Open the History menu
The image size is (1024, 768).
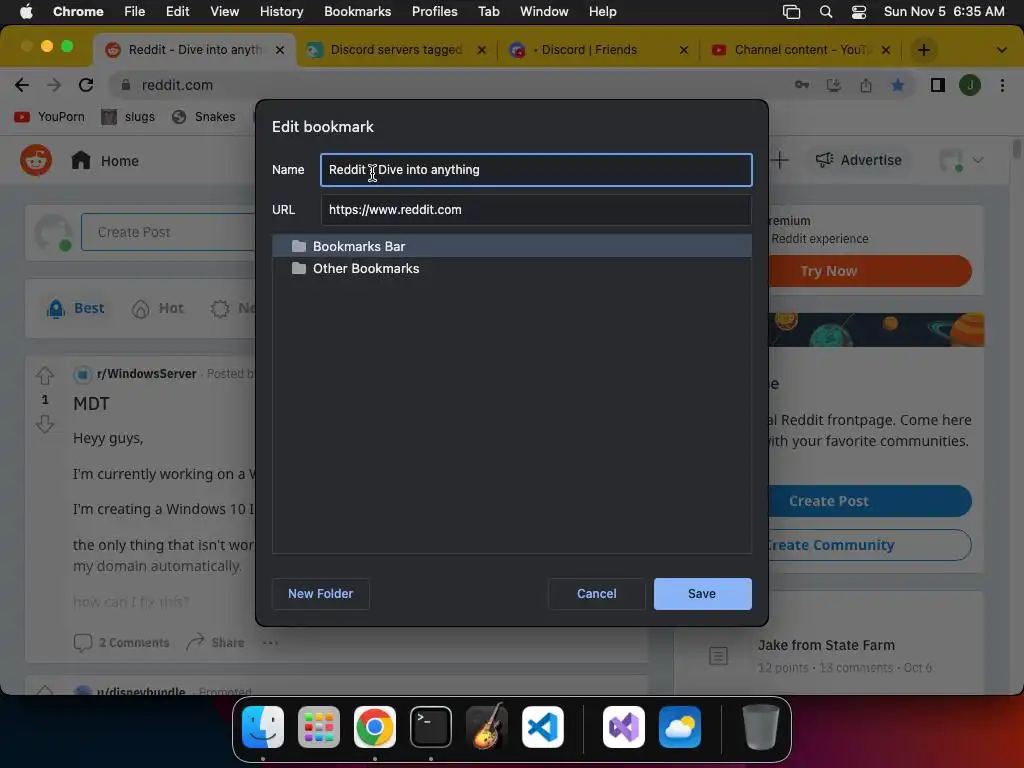pos(281,12)
